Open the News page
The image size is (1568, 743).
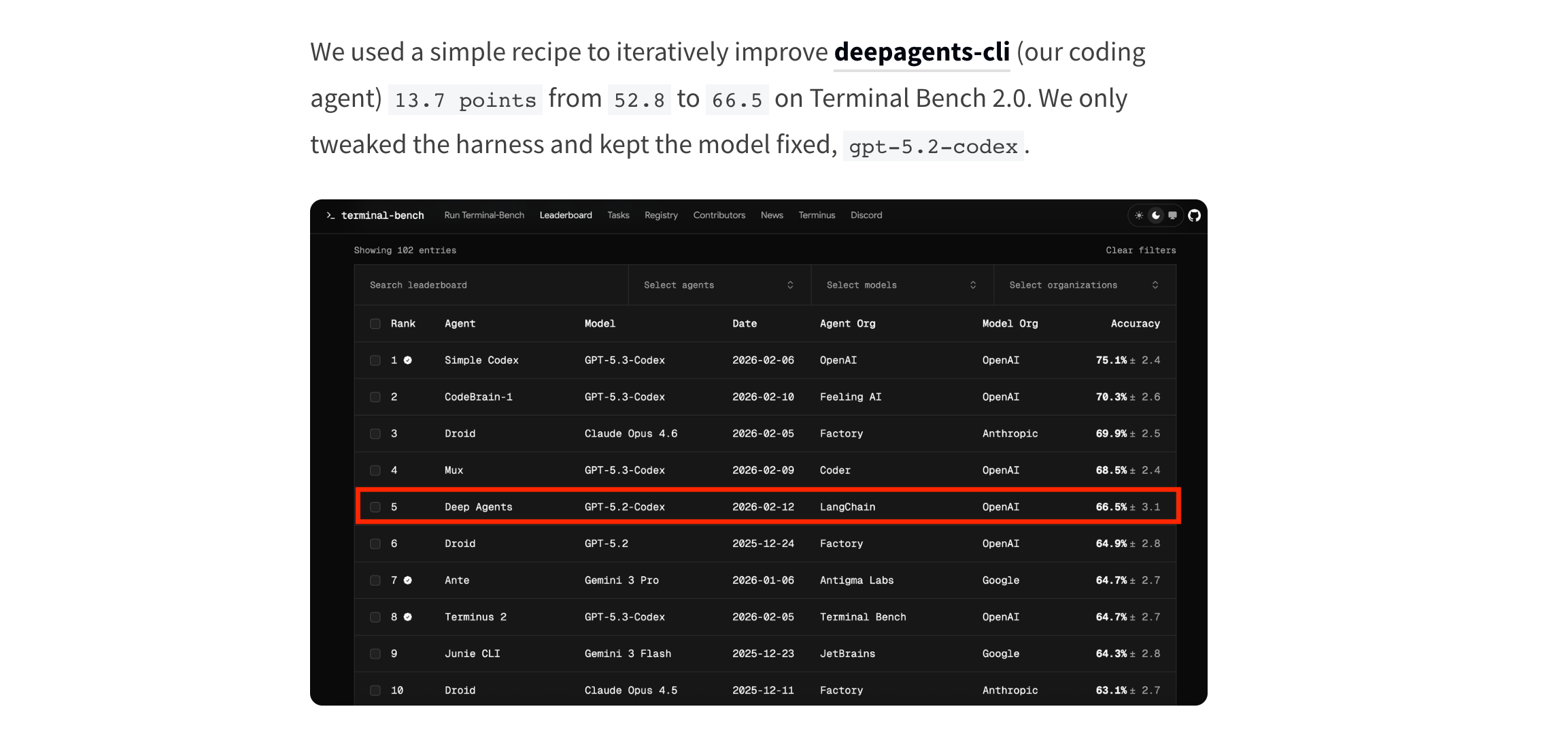tap(772, 216)
